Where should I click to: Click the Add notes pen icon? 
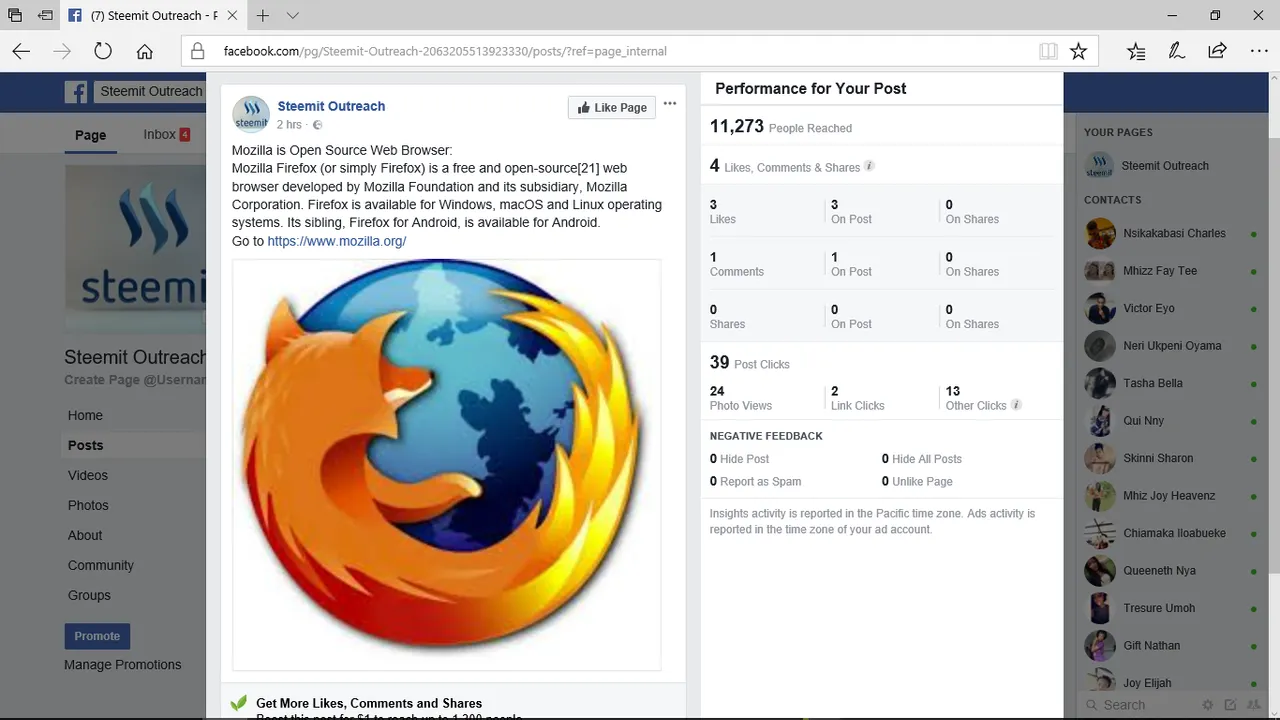(1177, 51)
